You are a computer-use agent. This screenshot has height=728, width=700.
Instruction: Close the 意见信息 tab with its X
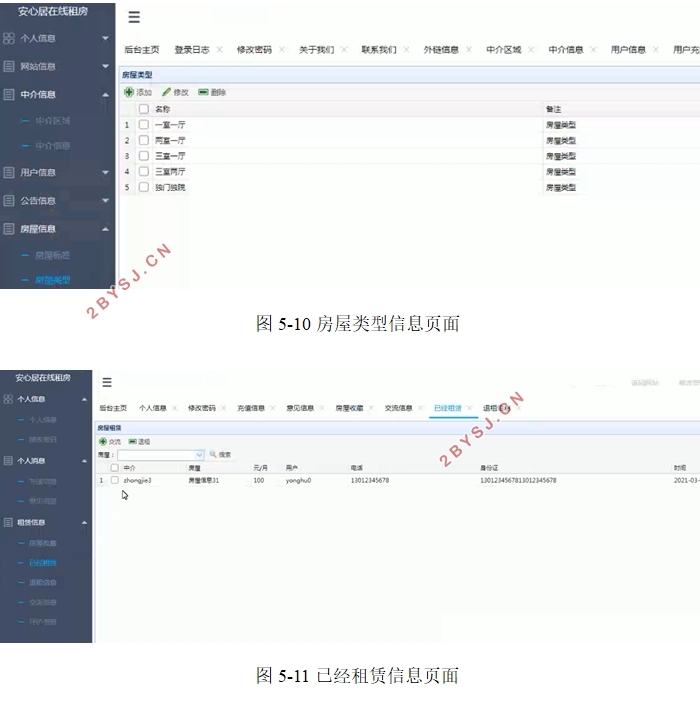(x=322, y=408)
